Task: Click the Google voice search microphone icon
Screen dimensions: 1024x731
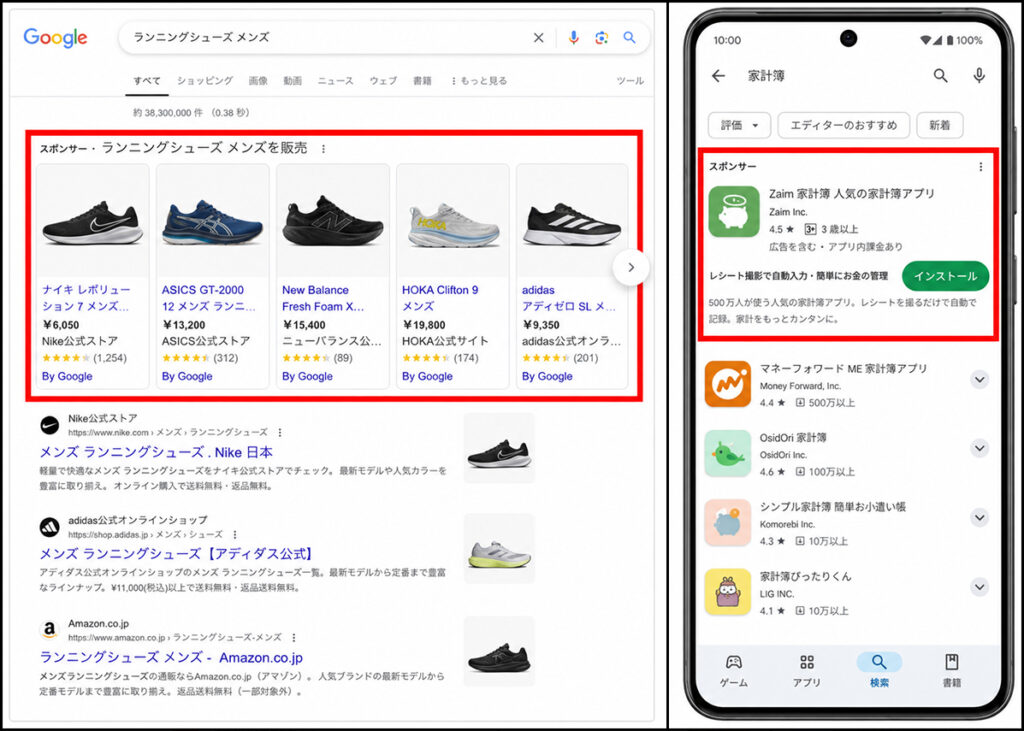Action: 573,37
